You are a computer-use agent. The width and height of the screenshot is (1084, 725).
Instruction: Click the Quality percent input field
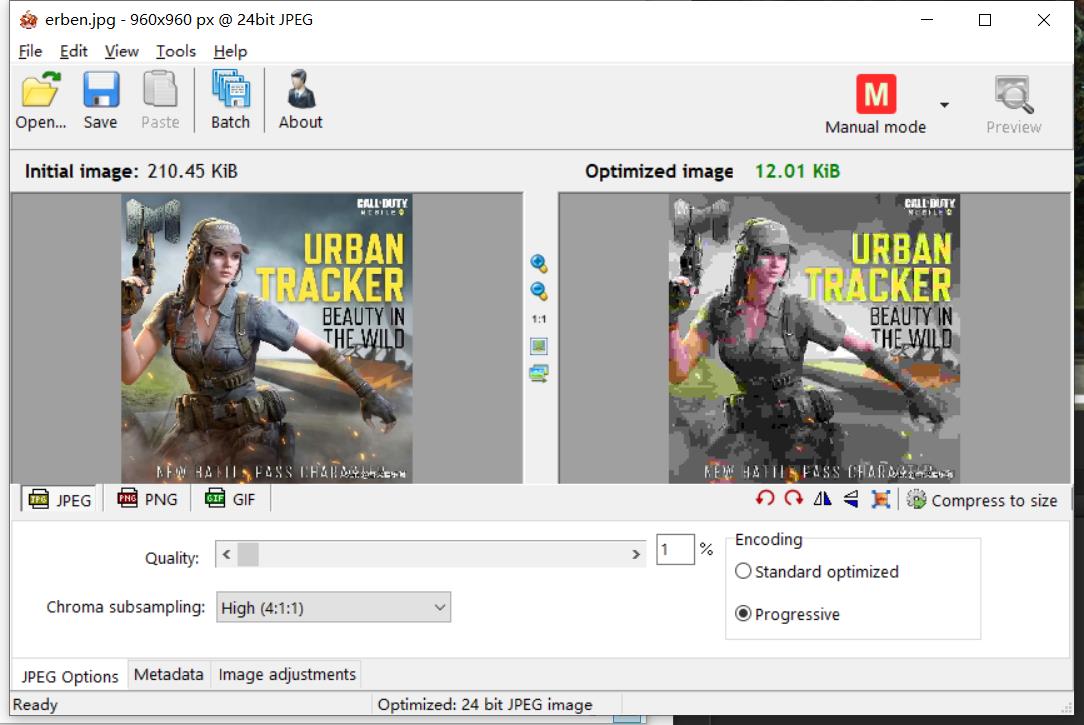[x=675, y=549]
